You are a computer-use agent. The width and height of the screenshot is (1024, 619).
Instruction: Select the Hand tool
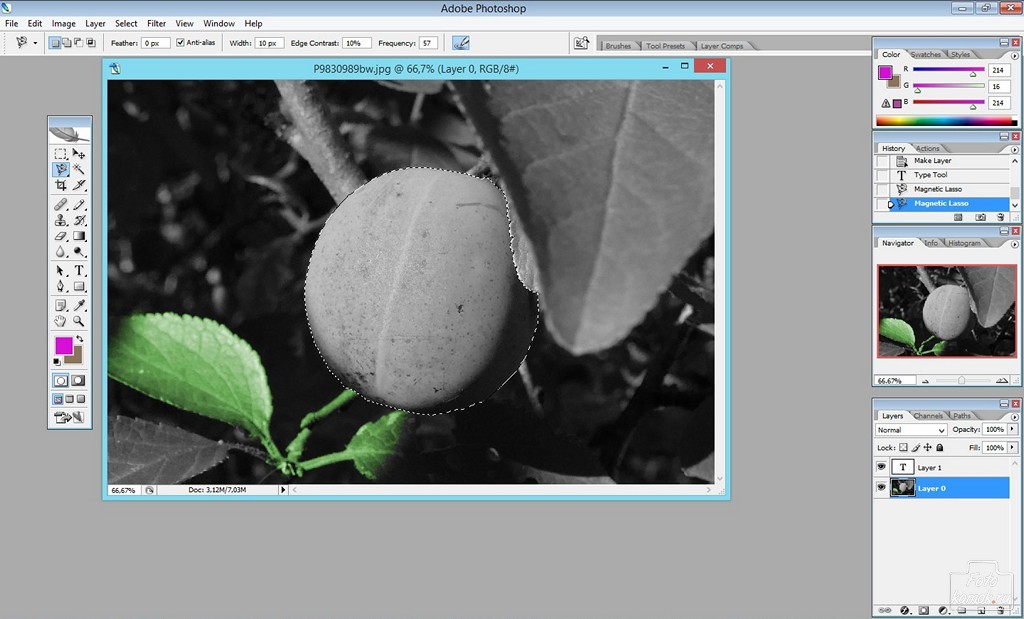tap(61, 321)
